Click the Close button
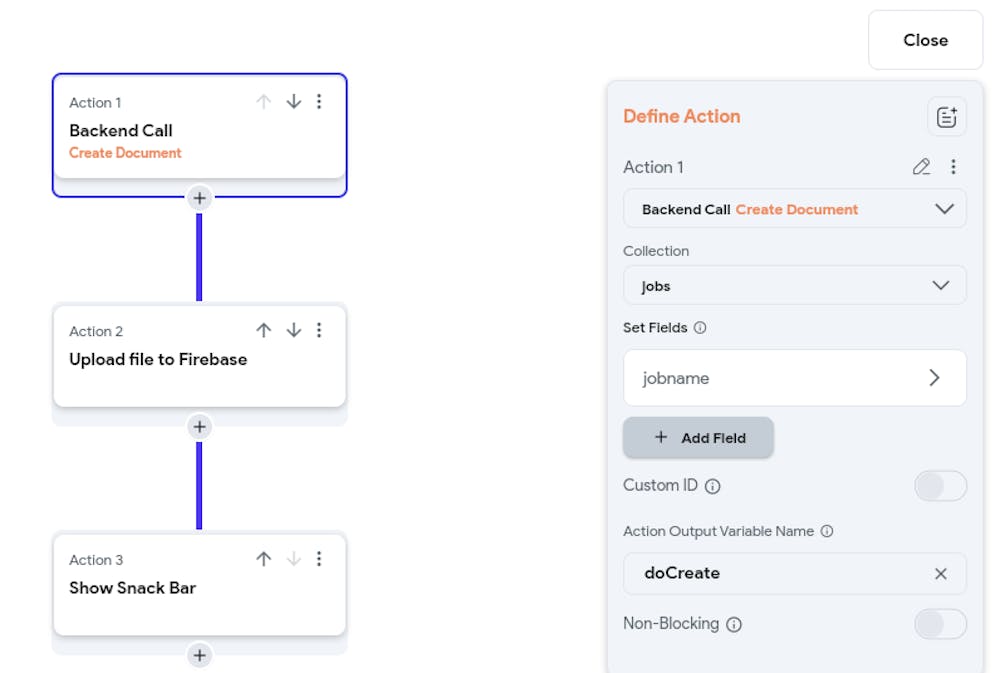 click(925, 40)
